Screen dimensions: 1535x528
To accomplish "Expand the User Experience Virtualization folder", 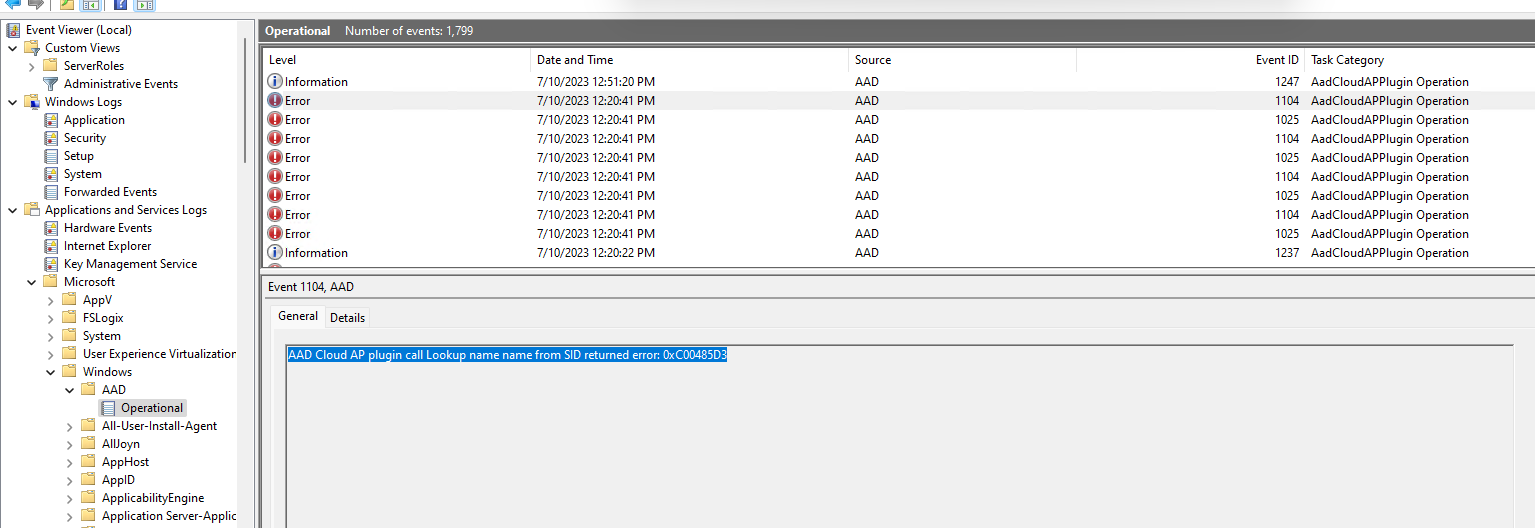I will point(50,354).
